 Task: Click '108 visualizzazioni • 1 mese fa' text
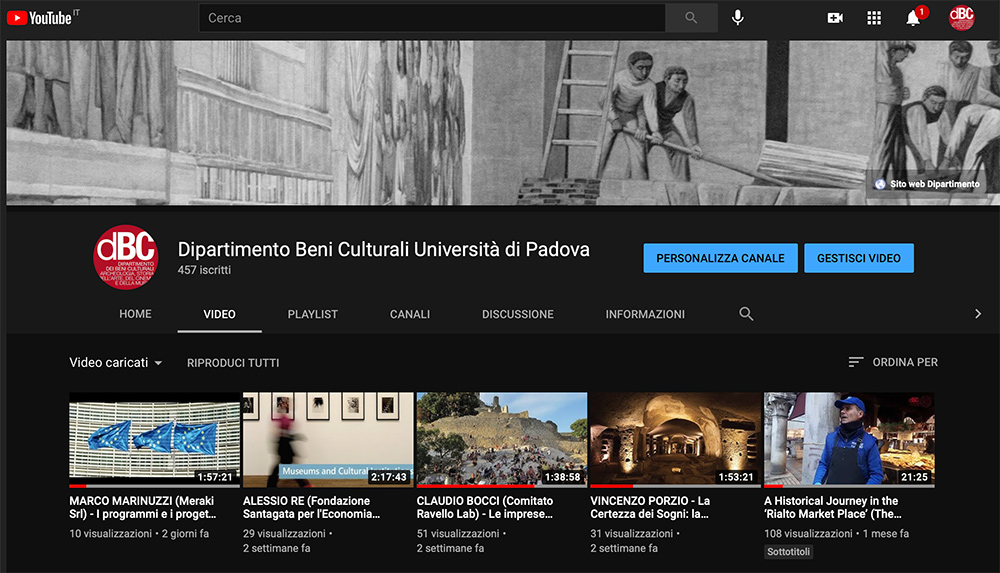[837, 533]
